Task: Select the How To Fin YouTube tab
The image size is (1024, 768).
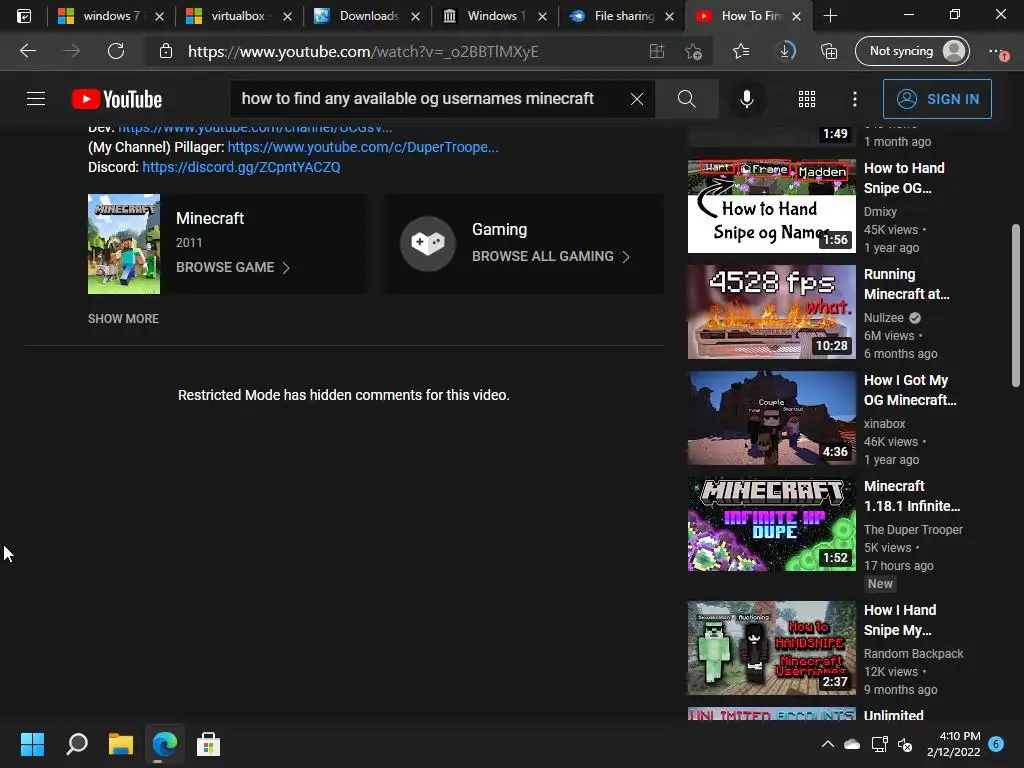Action: click(x=748, y=16)
